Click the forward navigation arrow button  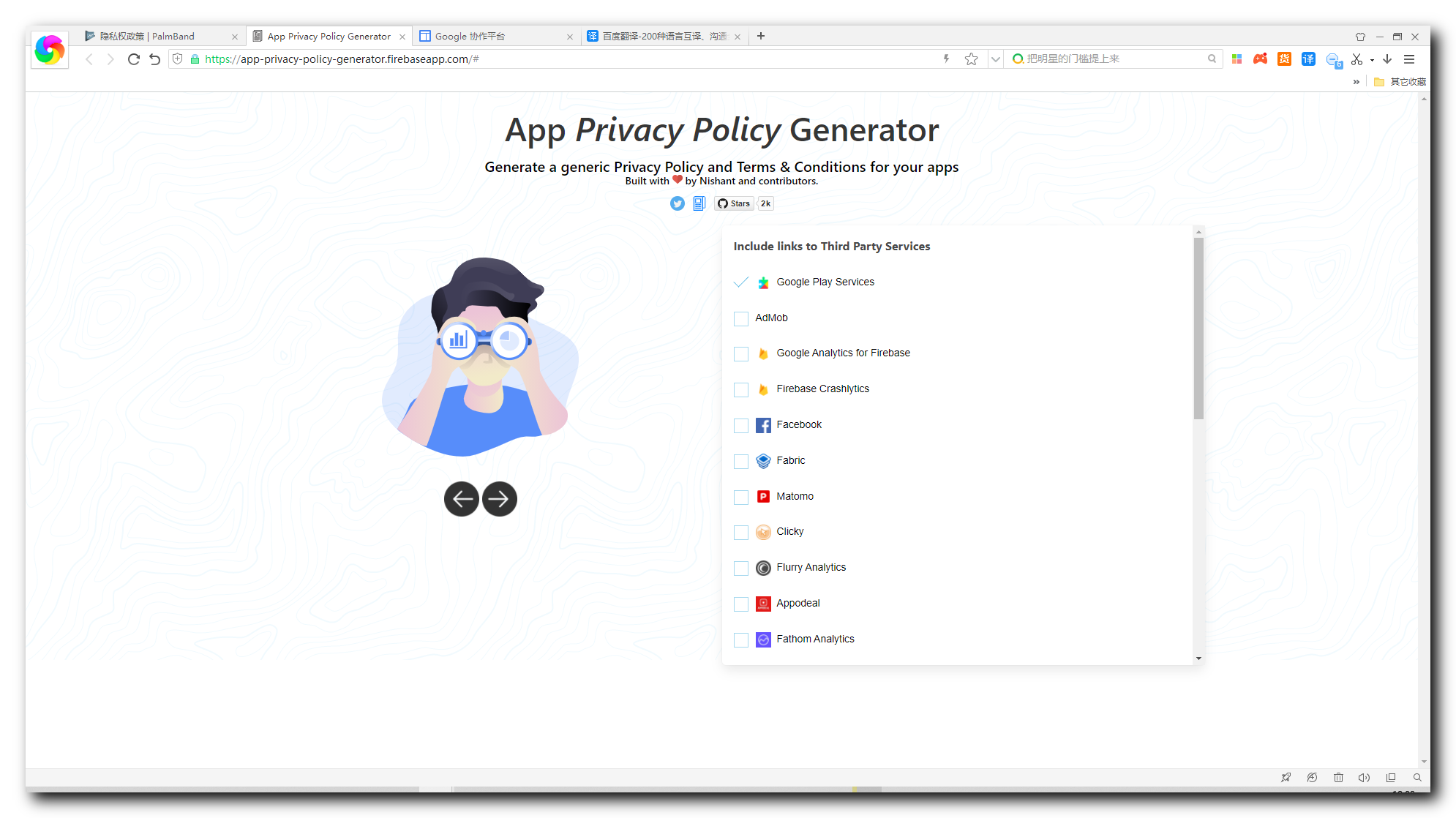(x=498, y=499)
